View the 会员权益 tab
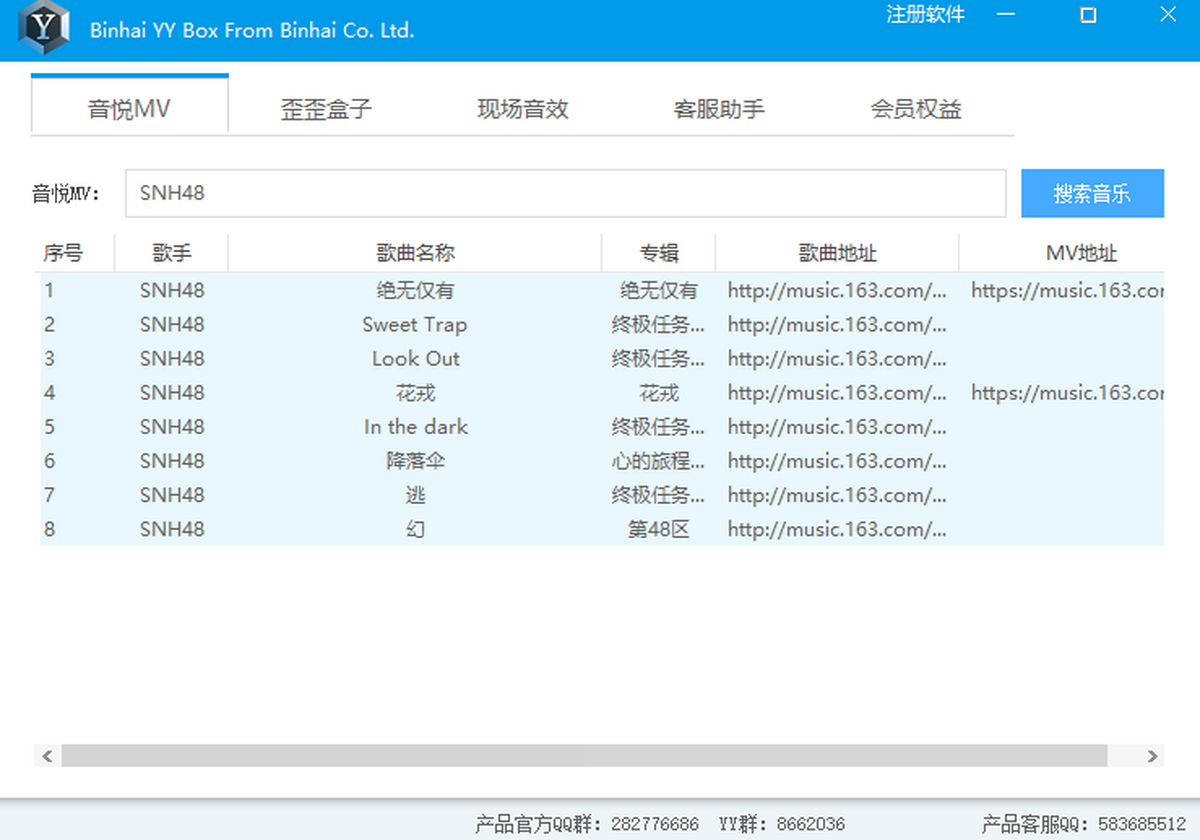1200x840 pixels. [x=916, y=109]
